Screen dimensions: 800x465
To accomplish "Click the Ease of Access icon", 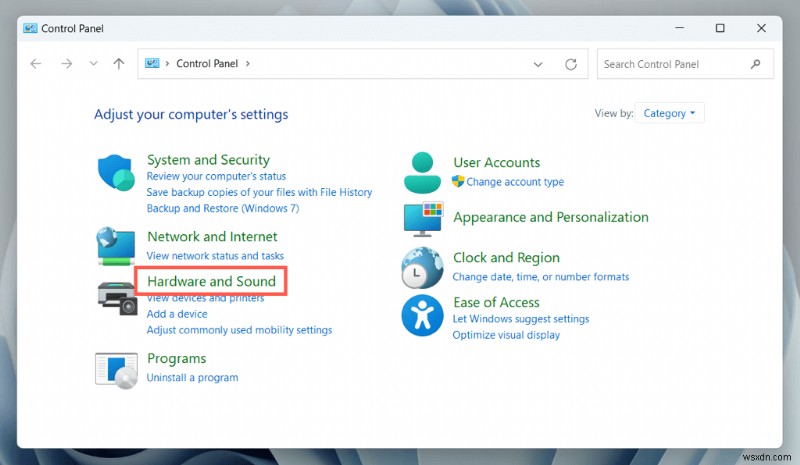I will (x=422, y=315).
